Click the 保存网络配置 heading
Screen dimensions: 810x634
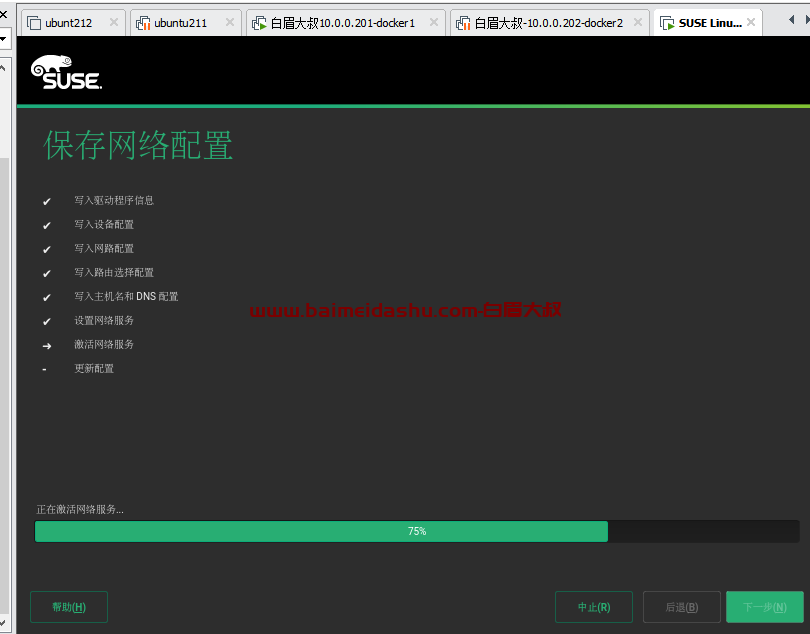tap(138, 145)
